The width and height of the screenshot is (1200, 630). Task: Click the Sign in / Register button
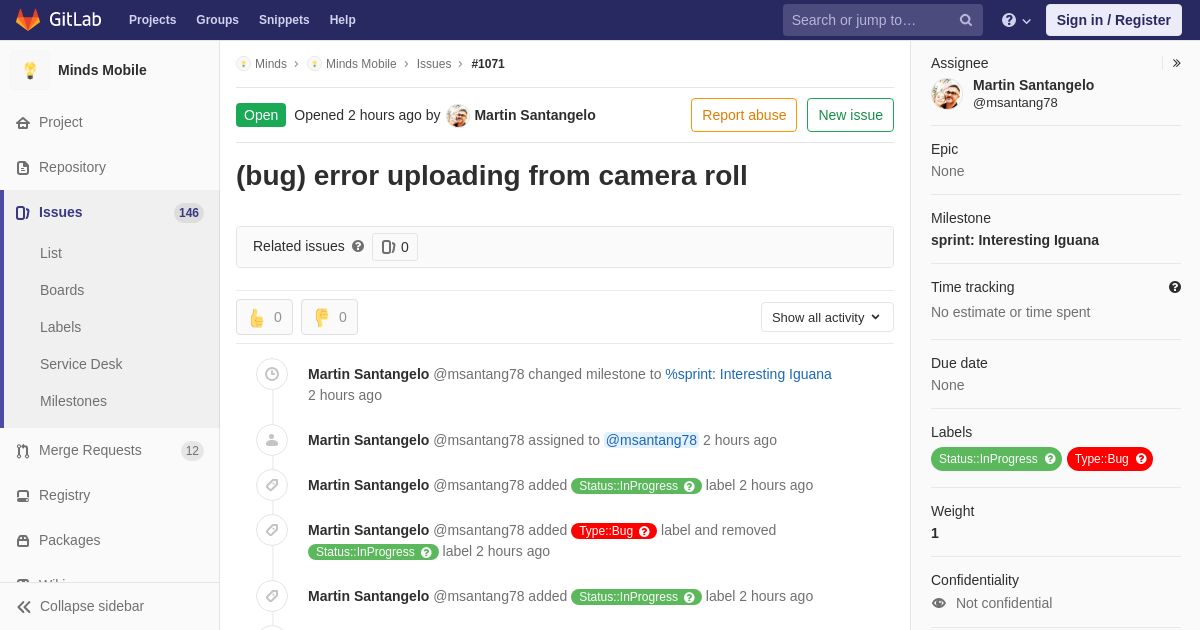1113,20
